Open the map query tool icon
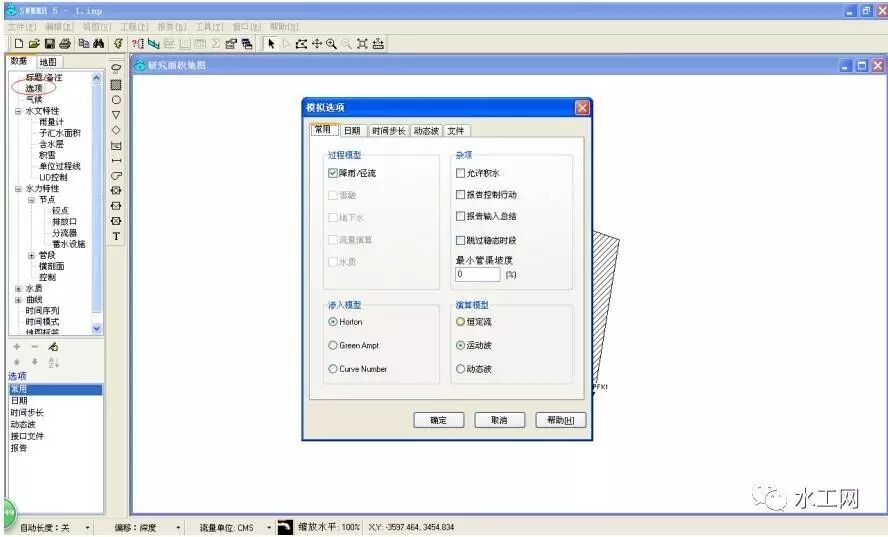The width and height of the screenshot is (888, 537). click(138, 44)
